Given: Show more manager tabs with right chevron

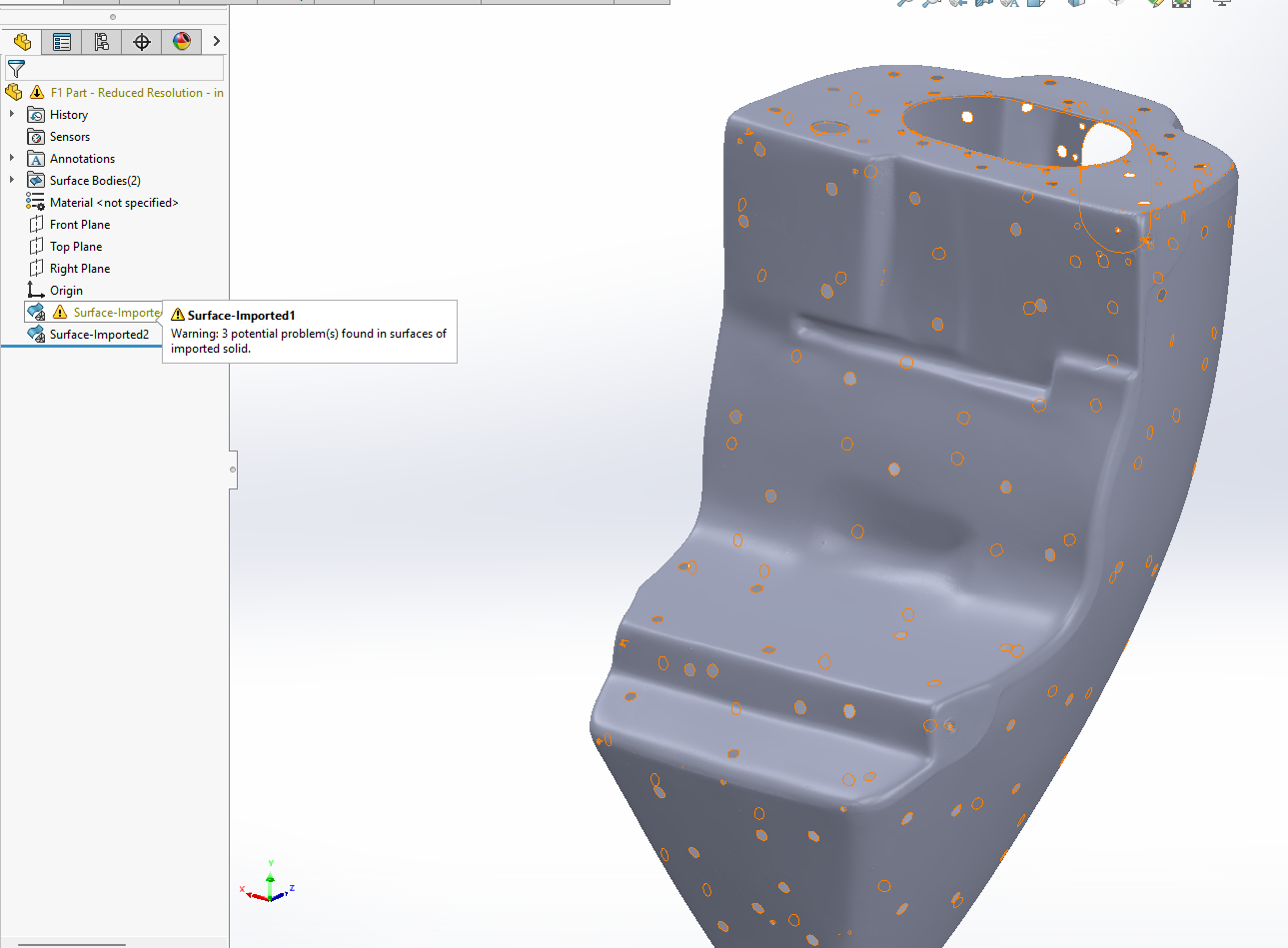Looking at the screenshot, I should 216,42.
